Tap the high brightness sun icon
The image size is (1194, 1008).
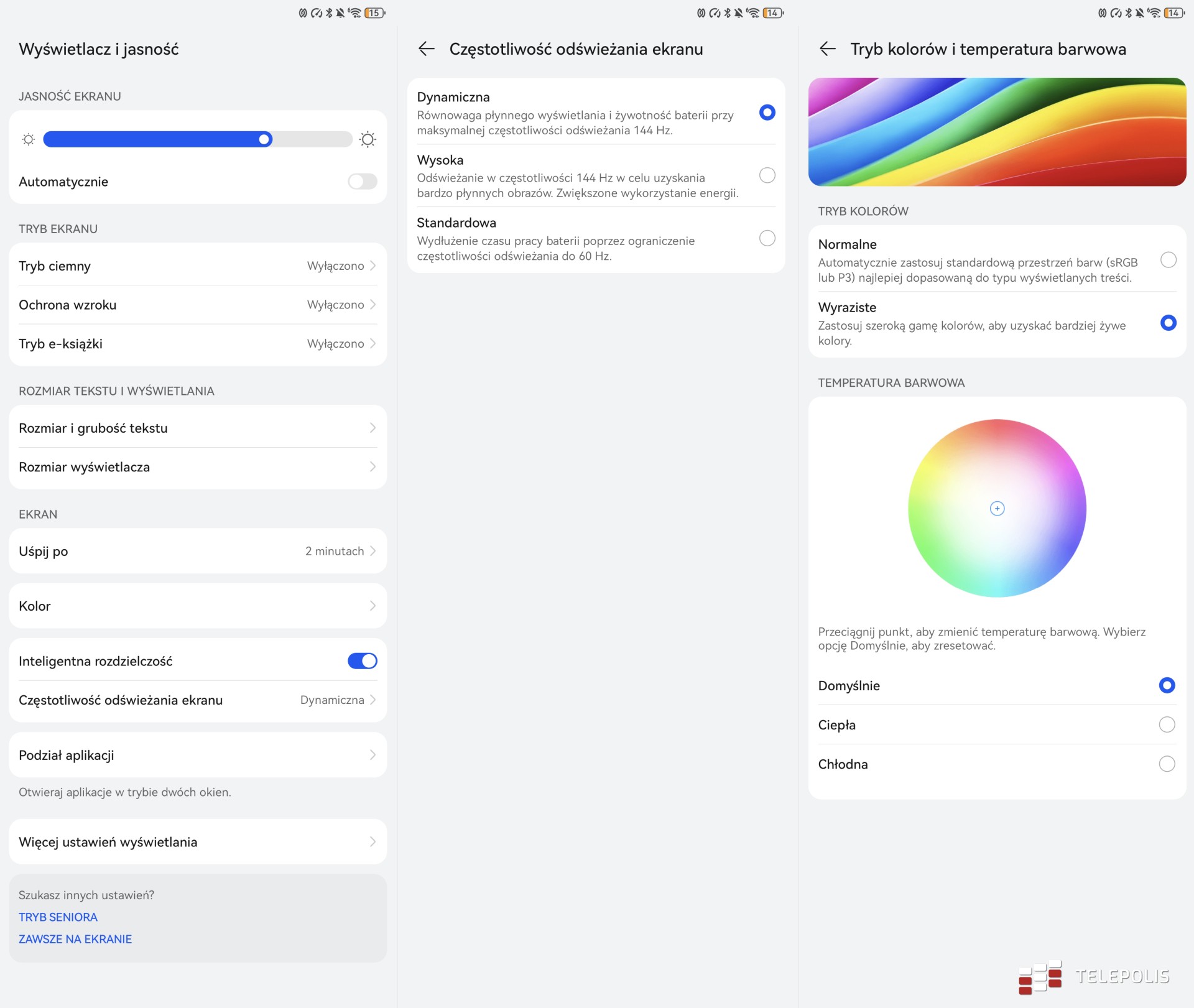(368, 139)
